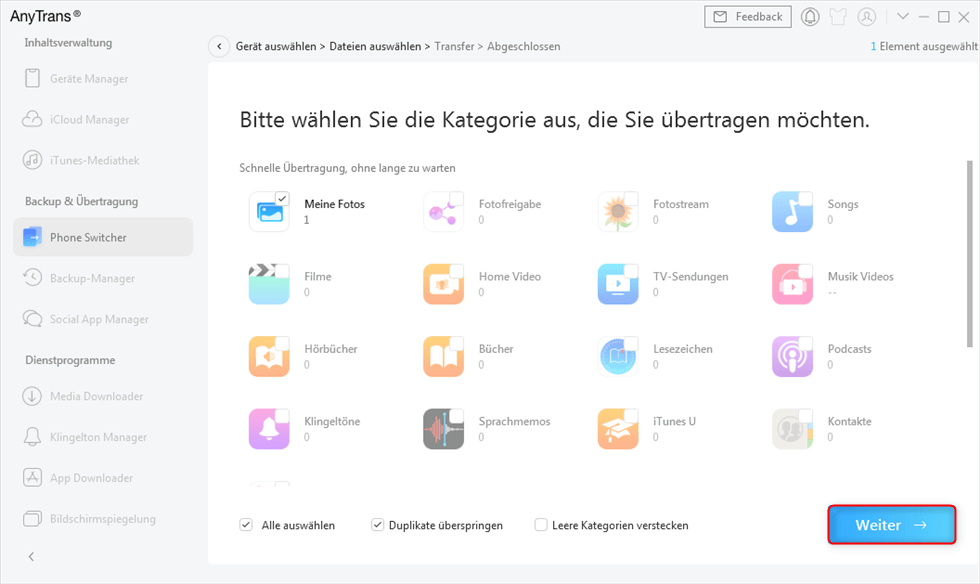
Task: Select the Sprachmemos category icon
Action: (x=443, y=429)
